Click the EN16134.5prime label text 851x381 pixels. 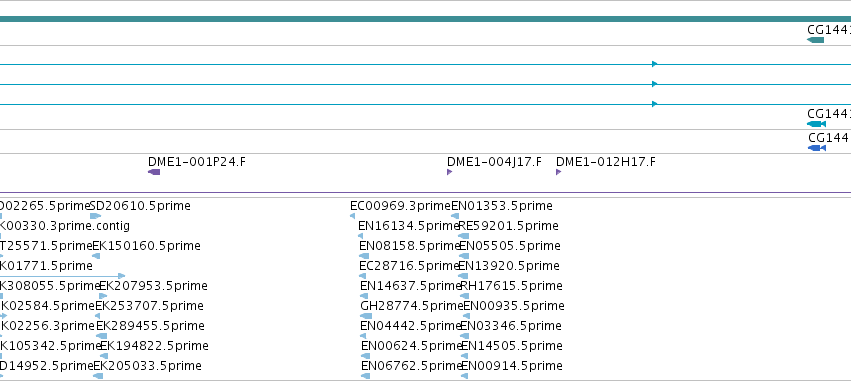409,225
